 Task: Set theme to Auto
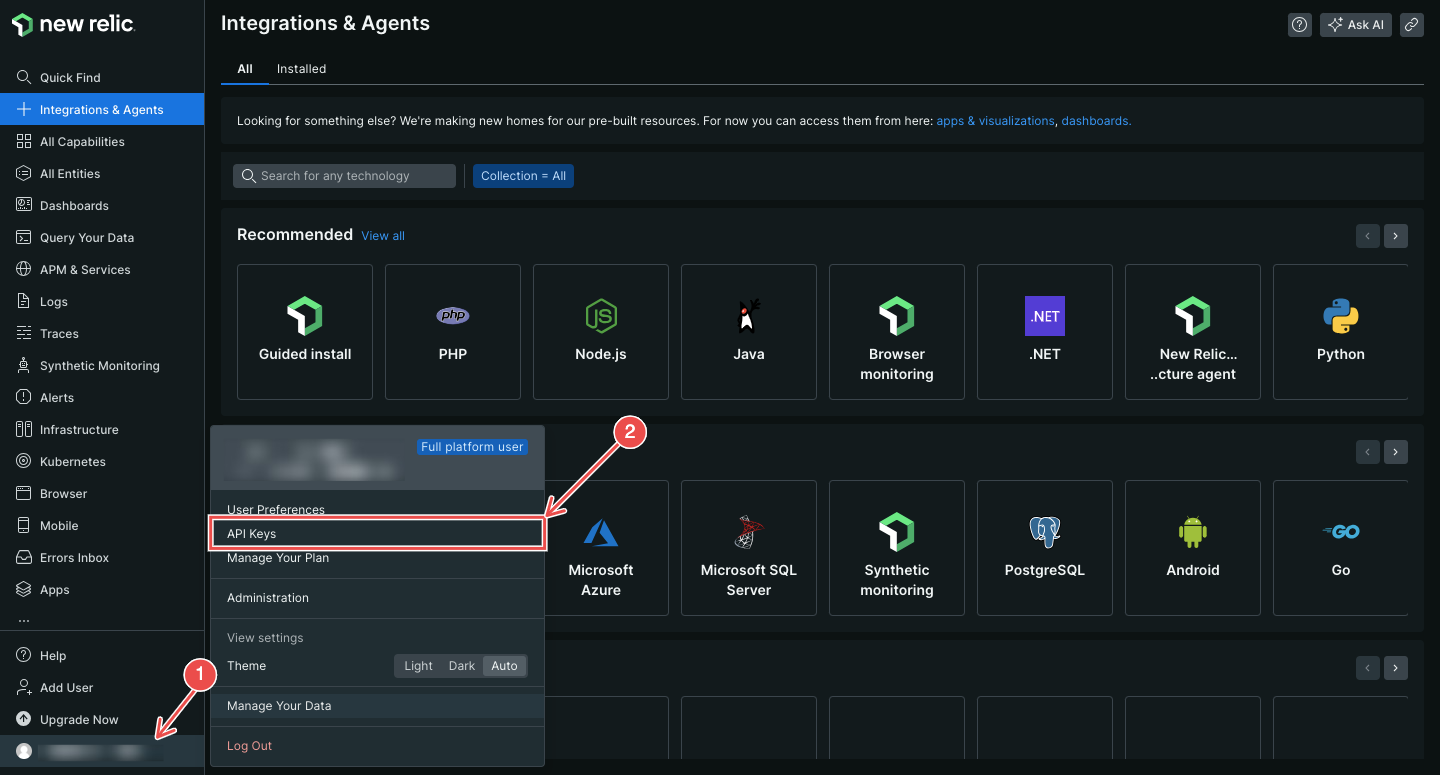pos(504,665)
